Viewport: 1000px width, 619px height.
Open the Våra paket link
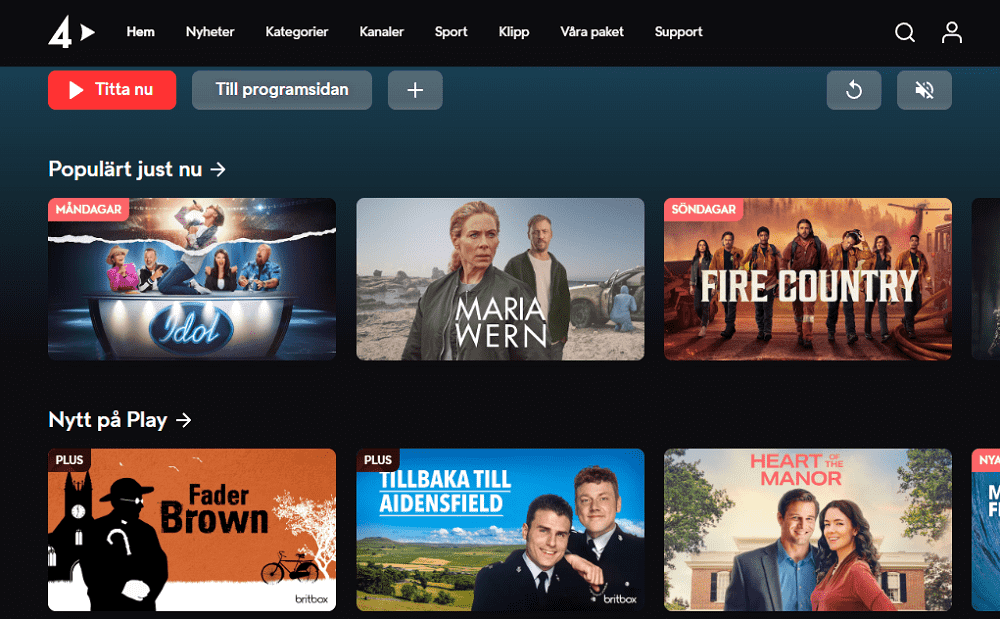point(592,32)
